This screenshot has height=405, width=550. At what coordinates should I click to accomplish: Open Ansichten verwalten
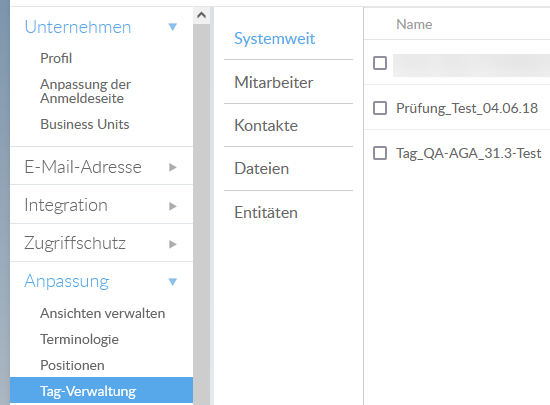(x=103, y=313)
